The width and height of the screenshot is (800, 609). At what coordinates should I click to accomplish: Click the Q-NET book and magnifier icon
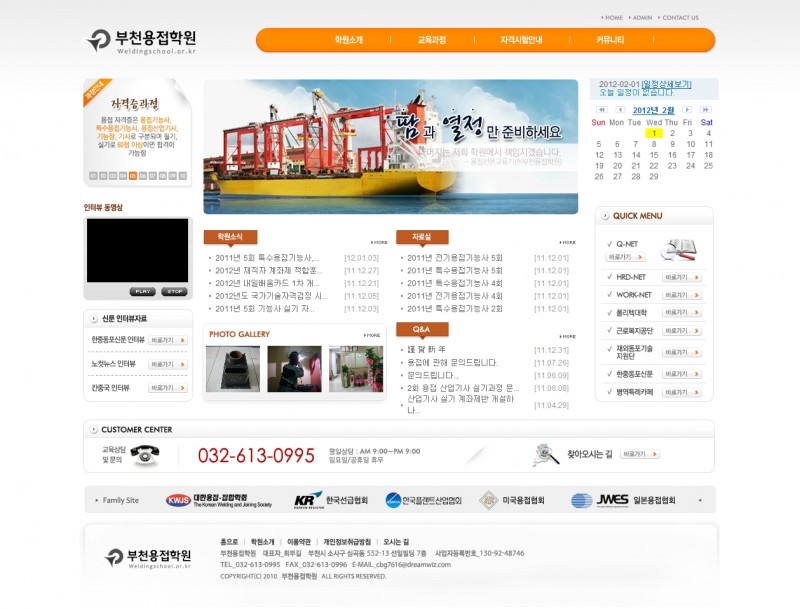tap(678, 249)
